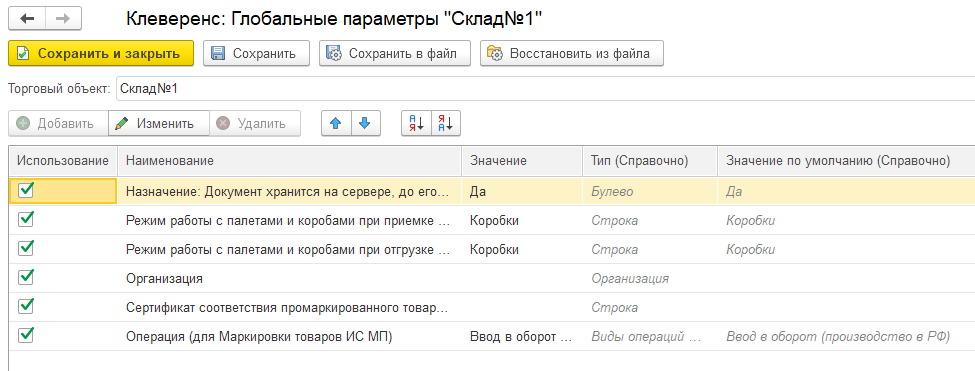Click the Значение column header
975x371 pixels.
(x=522, y=161)
